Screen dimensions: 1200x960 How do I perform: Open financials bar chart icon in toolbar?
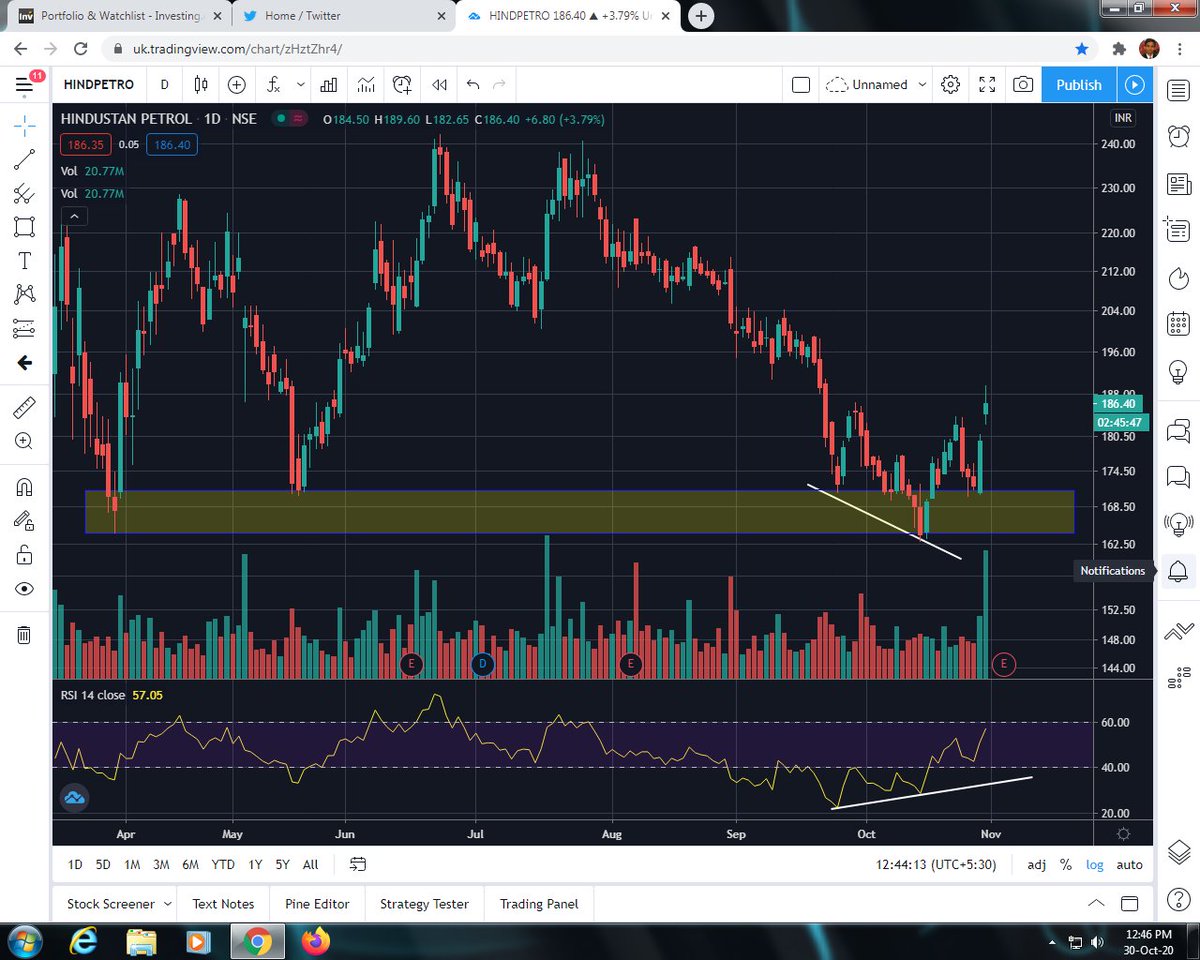coord(328,85)
